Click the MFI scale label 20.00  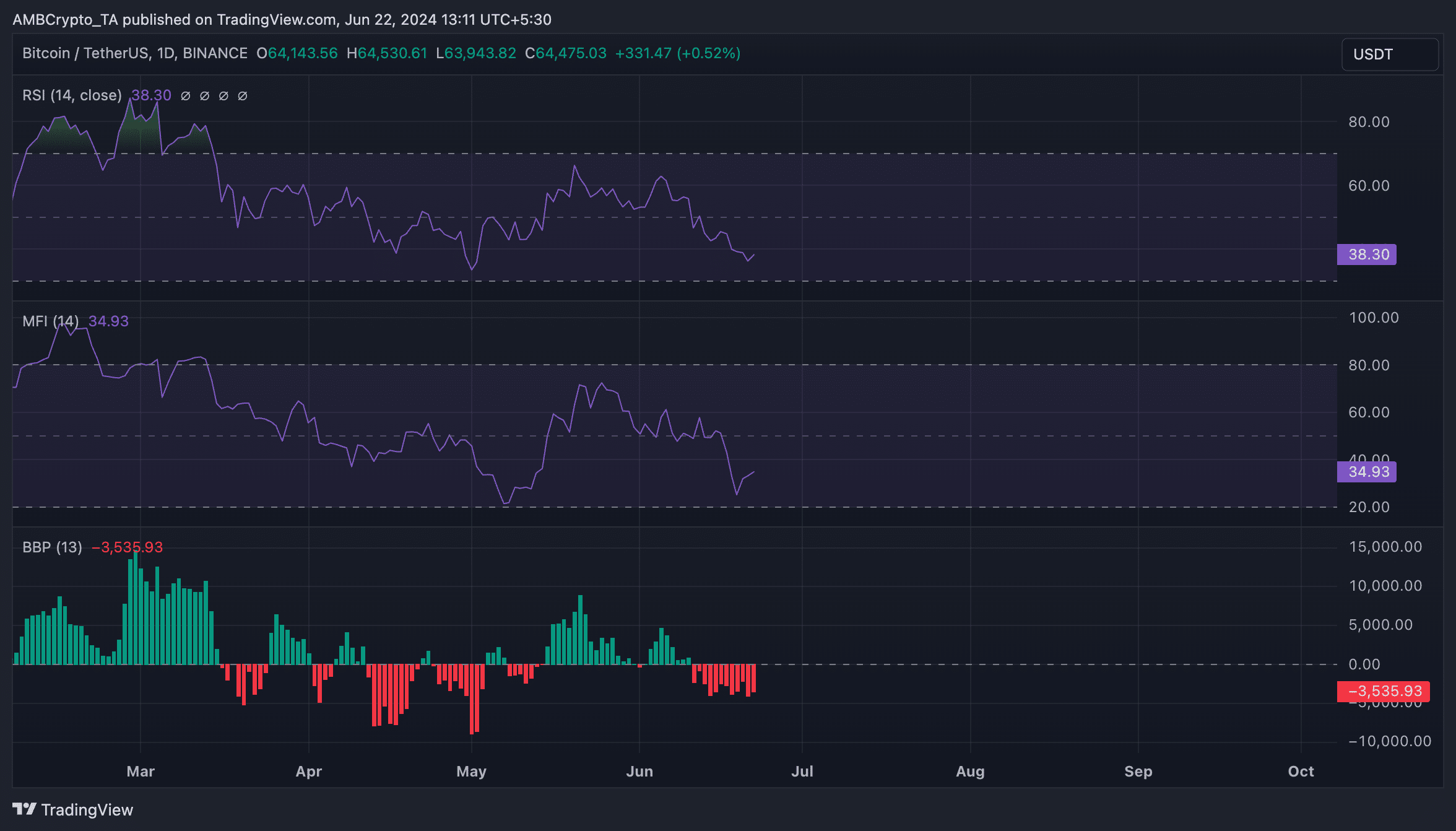(1369, 507)
